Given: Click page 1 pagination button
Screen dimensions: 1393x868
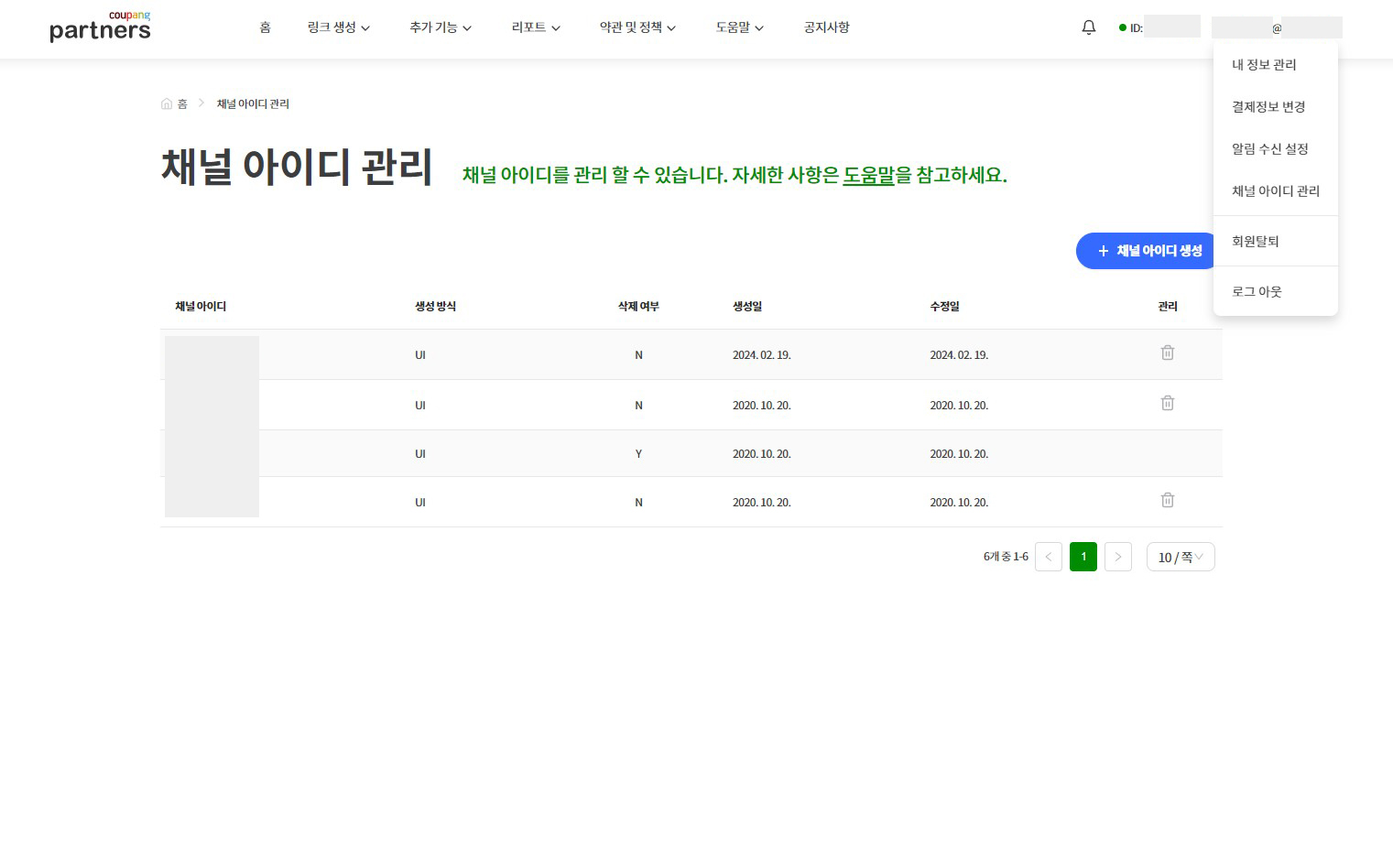Looking at the screenshot, I should point(1083,557).
